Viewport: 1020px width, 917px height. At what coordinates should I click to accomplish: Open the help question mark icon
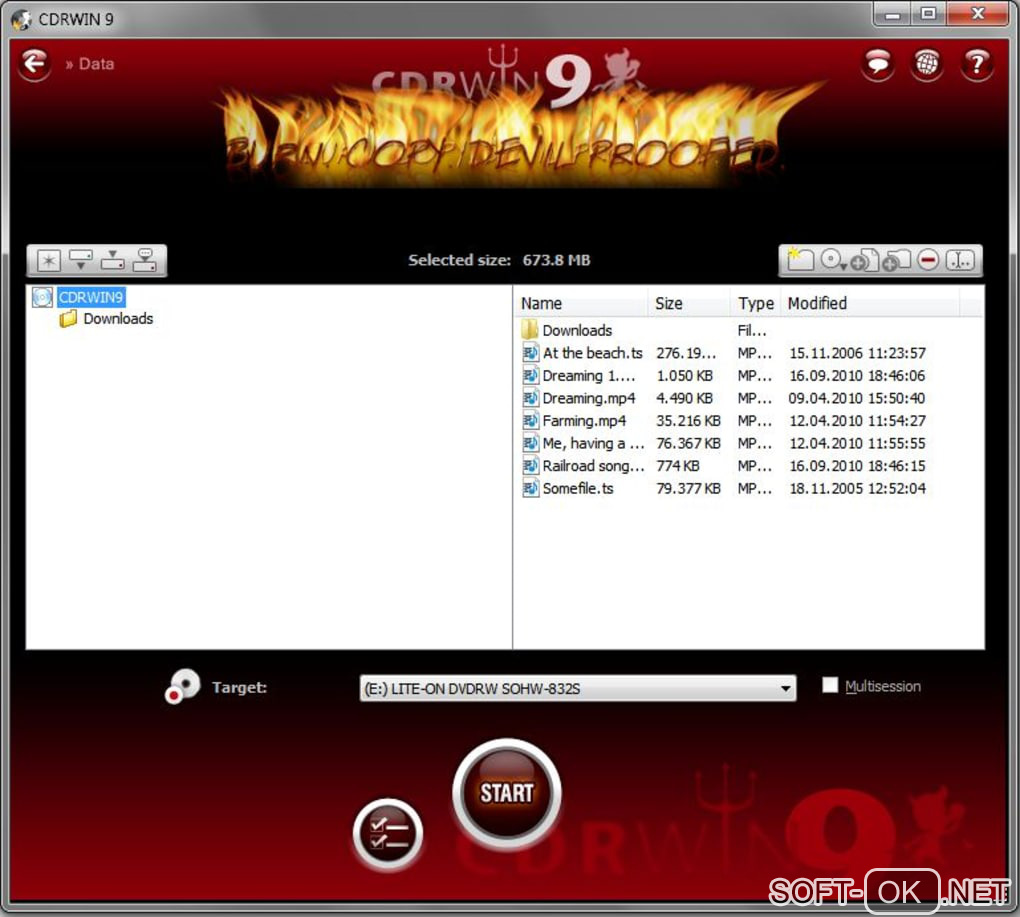coord(976,64)
